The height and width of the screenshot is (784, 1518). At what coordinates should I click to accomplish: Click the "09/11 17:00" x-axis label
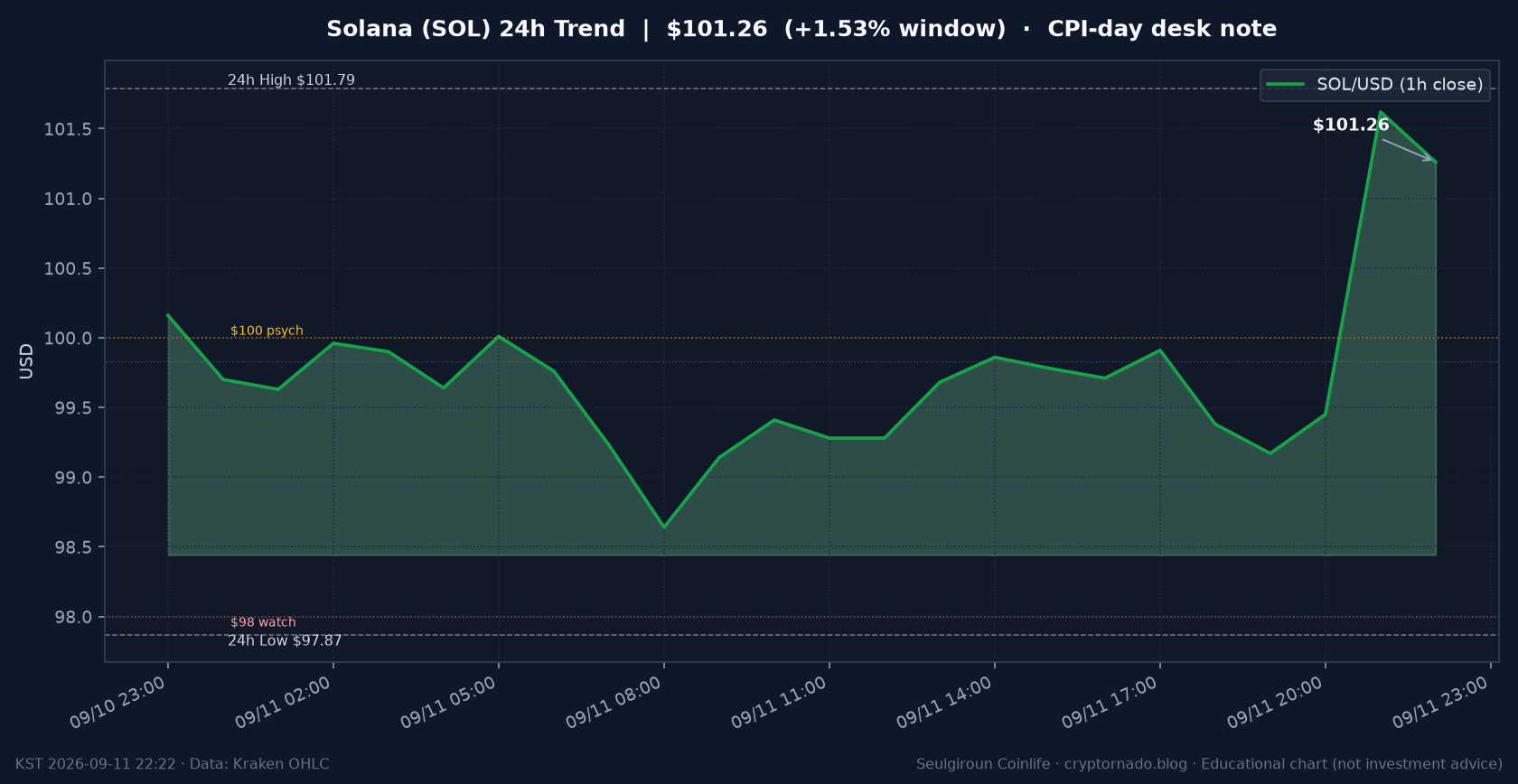[1110, 702]
